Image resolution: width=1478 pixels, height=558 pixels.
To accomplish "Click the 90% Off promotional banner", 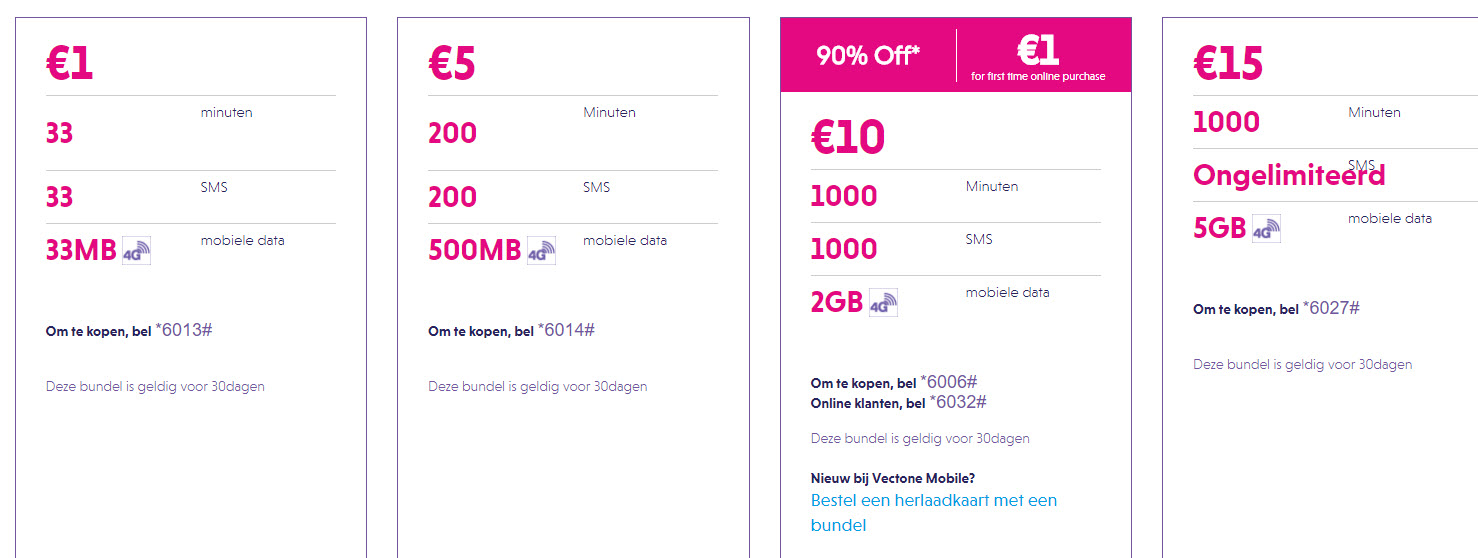I will [868, 55].
